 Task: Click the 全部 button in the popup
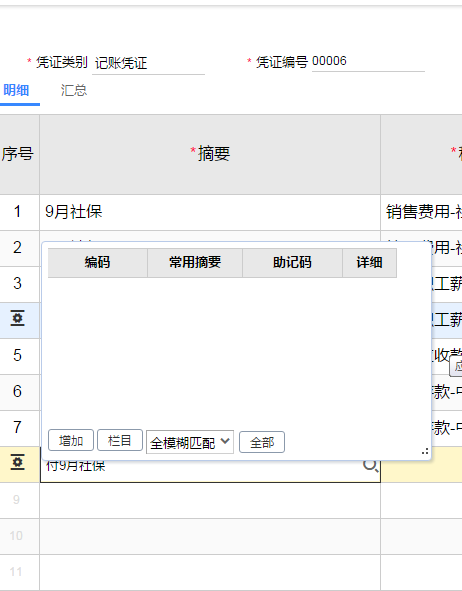262,442
